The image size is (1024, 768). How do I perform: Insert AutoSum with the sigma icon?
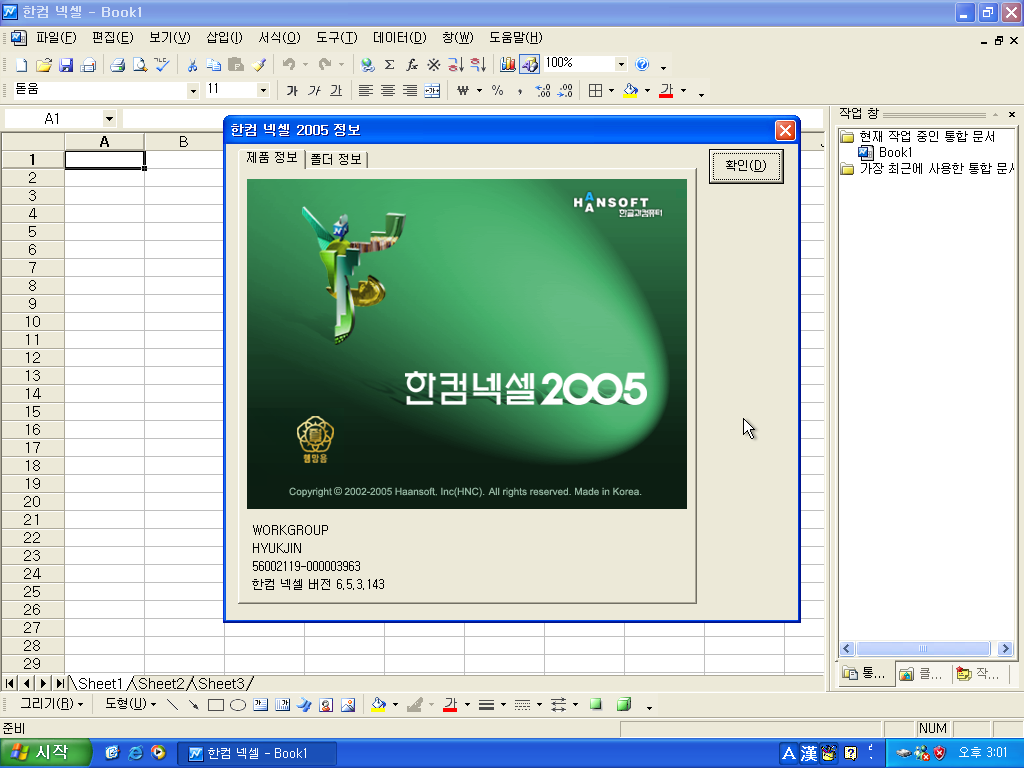tap(389, 65)
